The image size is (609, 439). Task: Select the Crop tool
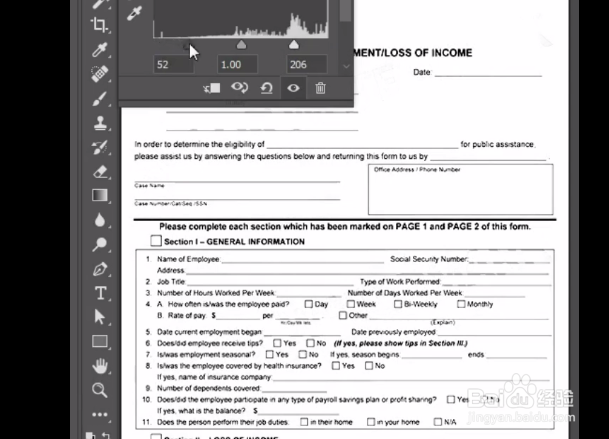(99, 25)
